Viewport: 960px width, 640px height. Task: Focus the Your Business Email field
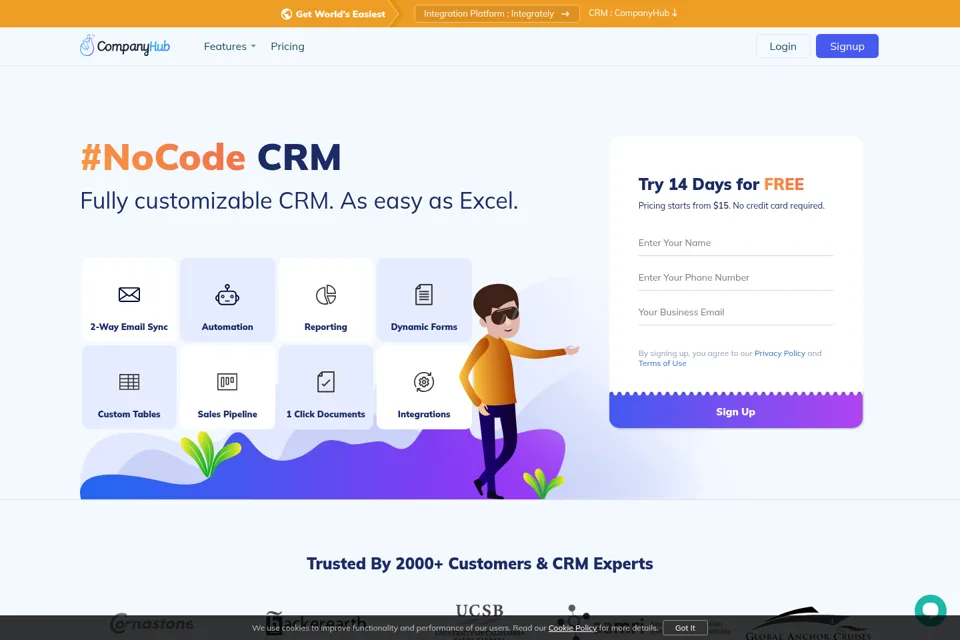pos(735,312)
